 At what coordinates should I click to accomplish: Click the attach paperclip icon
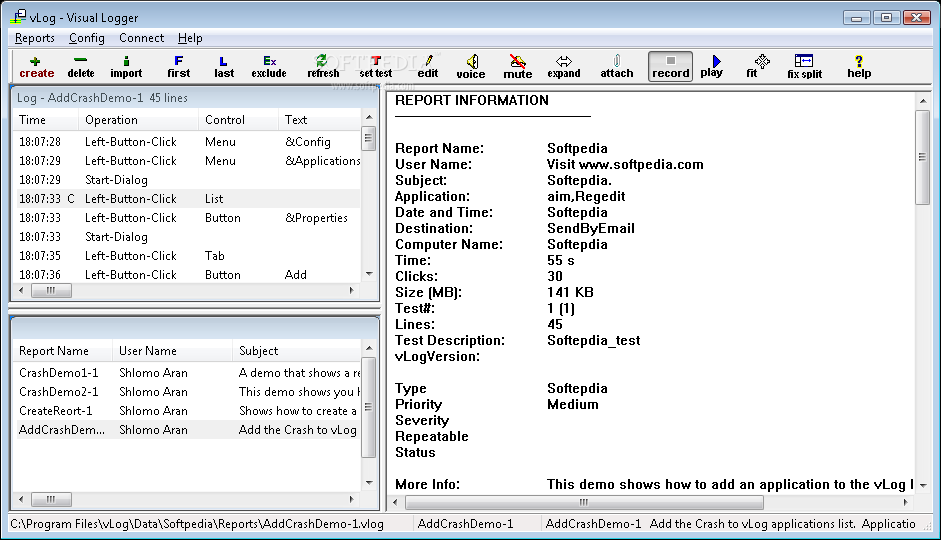617,67
